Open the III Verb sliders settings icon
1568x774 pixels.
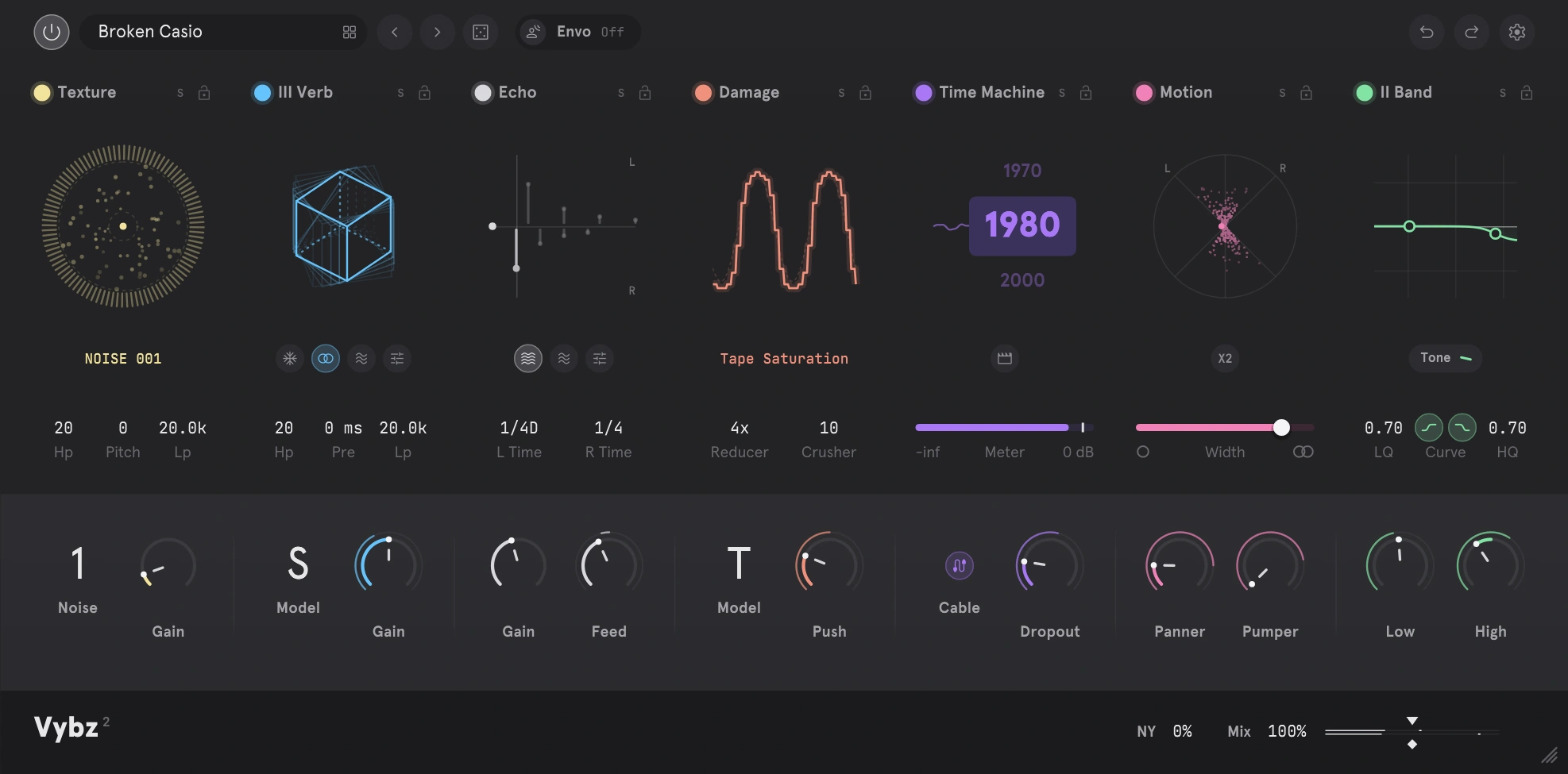397,359
